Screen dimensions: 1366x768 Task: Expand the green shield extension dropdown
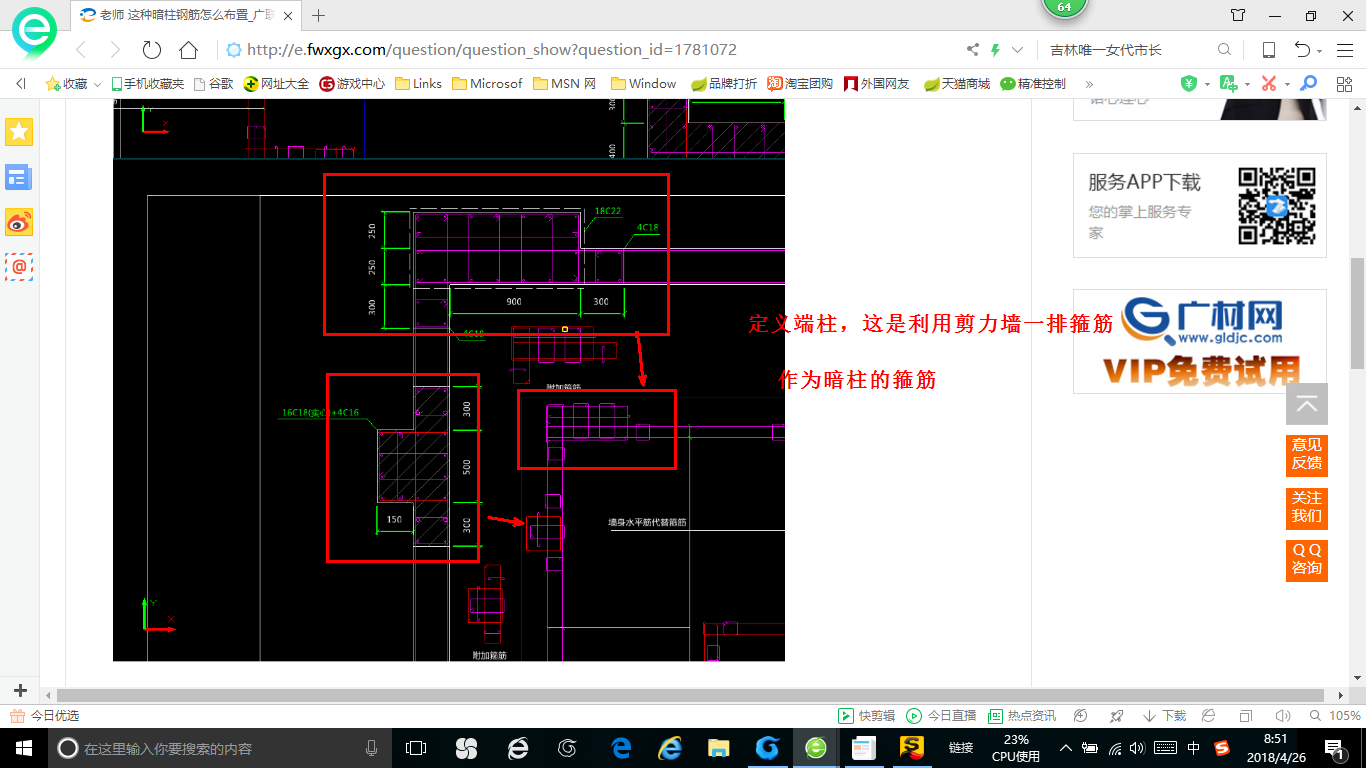[1207, 85]
